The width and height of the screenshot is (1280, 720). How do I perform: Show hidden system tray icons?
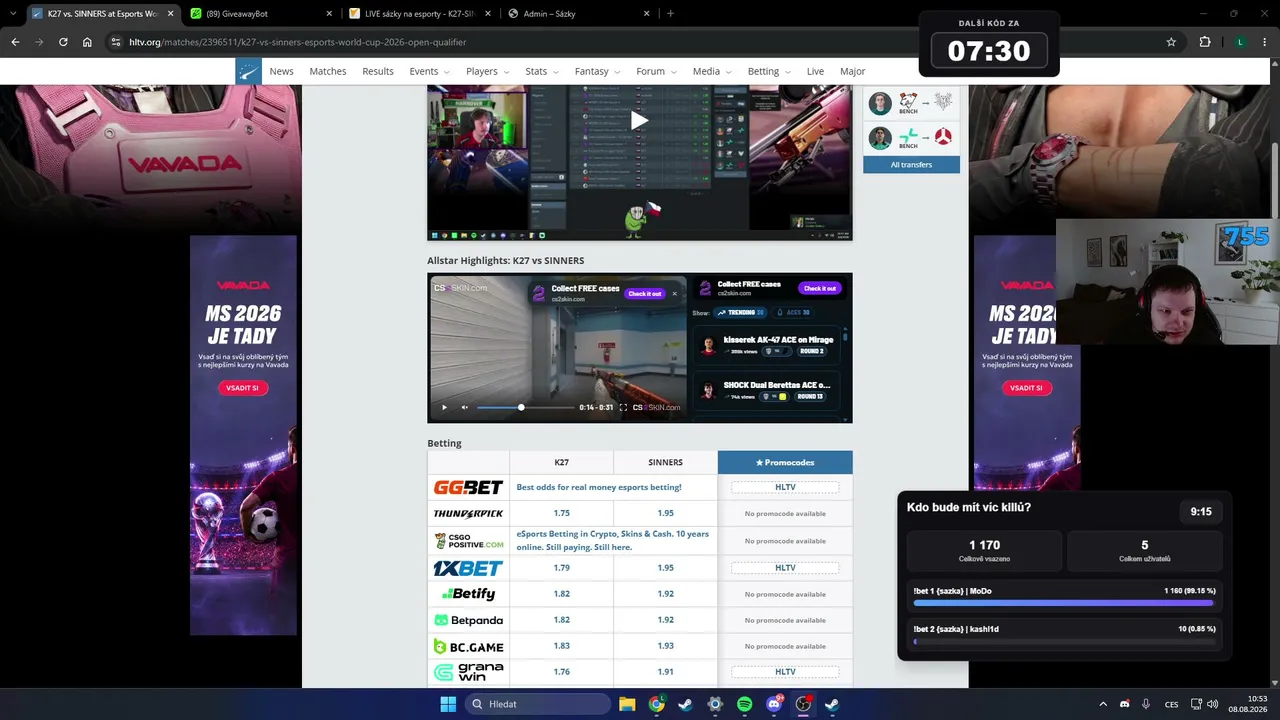coord(1103,704)
